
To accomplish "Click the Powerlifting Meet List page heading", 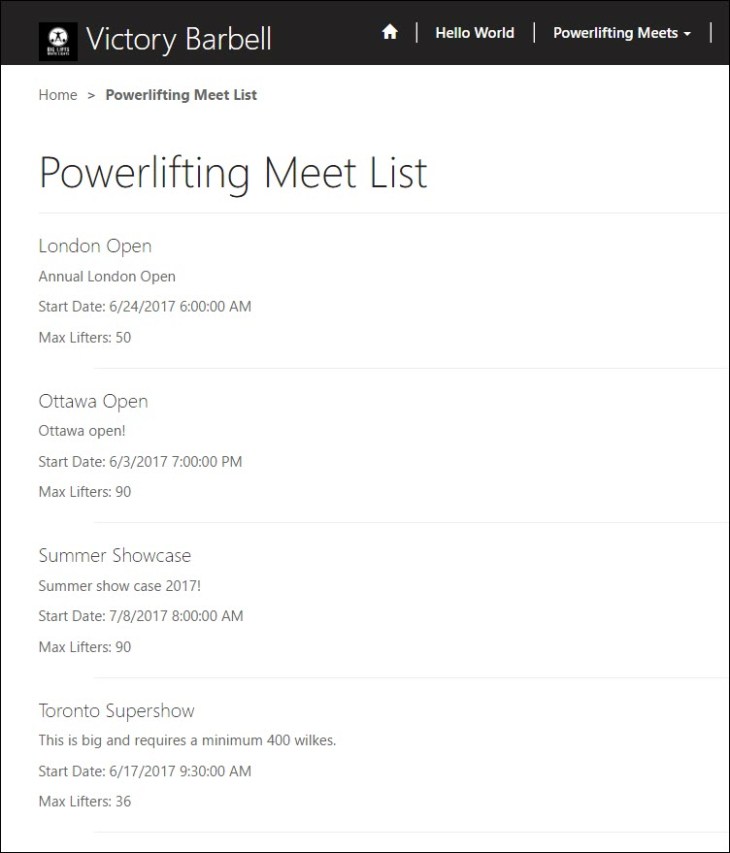I will [232, 173].
